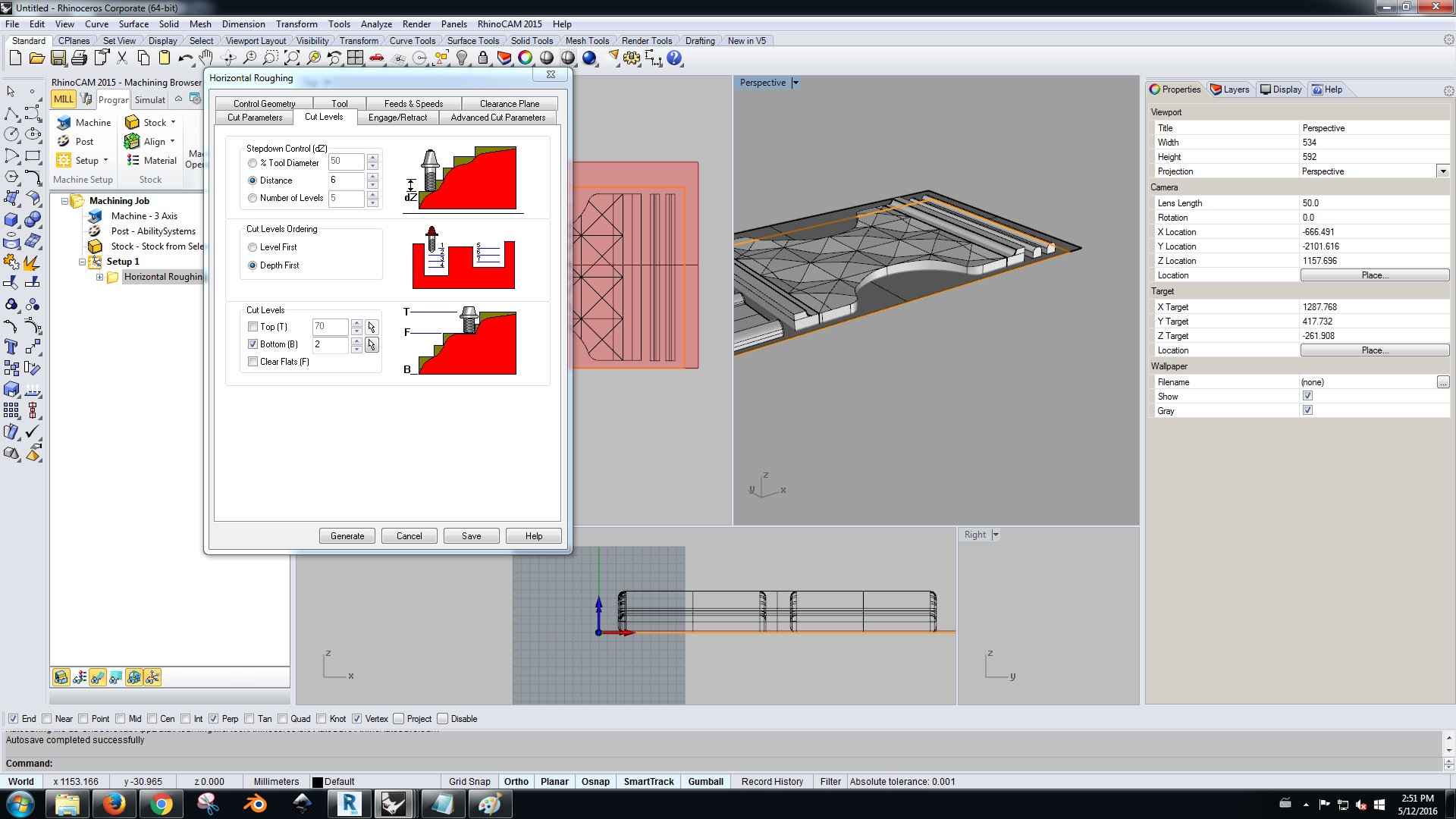
Task: Enable the Clear Flats (F) checkbox
Action: [x=253, y=362]
